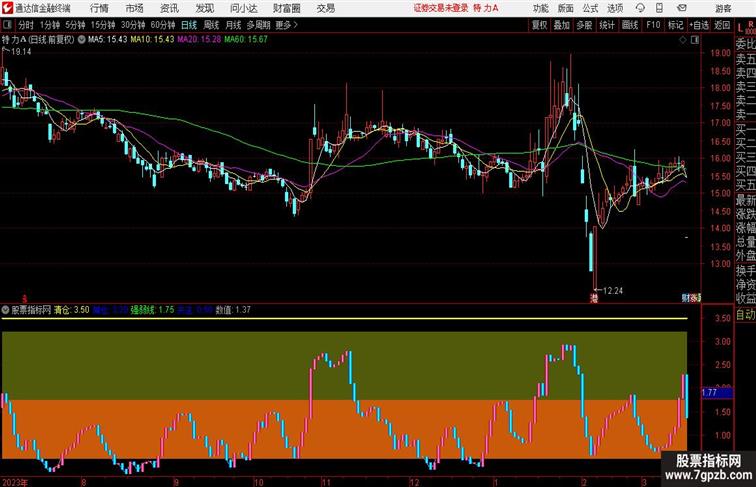Screen dimensions: 756x487
Task: Open the F10 company info button
Action: [653, 25]
